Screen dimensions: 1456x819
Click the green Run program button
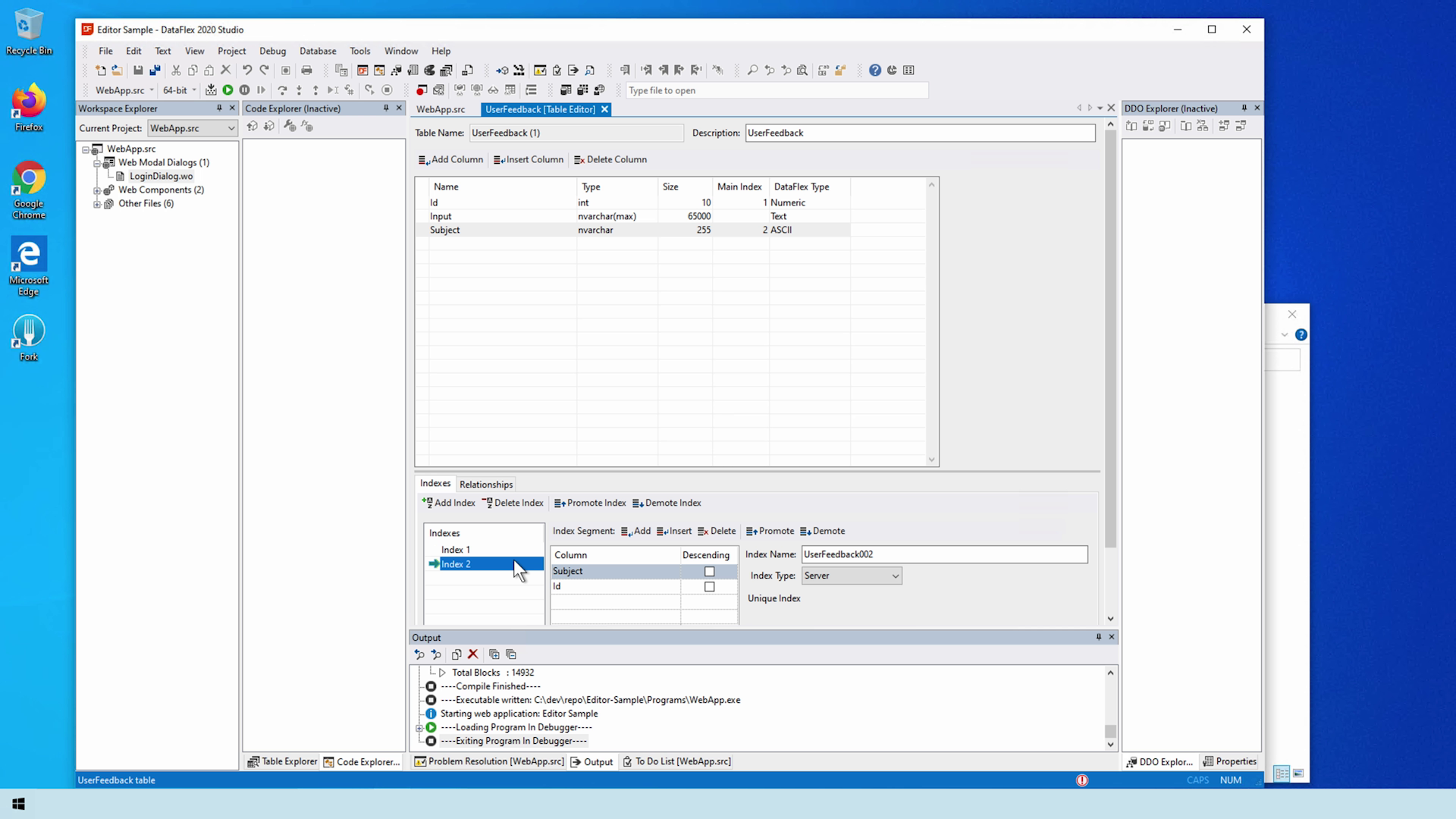[227, 89]
